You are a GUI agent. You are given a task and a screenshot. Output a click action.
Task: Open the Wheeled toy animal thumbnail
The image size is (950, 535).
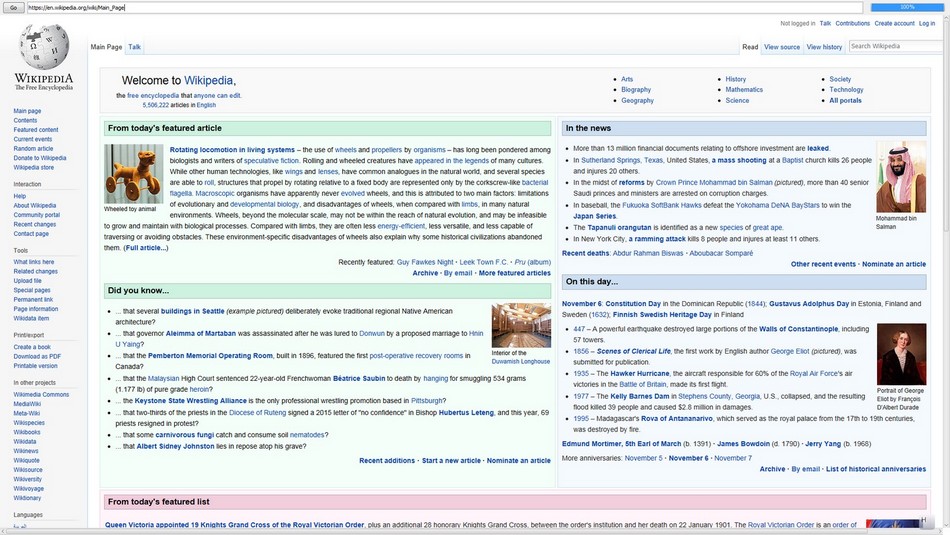pyautogui.click(x=133, y=173)
